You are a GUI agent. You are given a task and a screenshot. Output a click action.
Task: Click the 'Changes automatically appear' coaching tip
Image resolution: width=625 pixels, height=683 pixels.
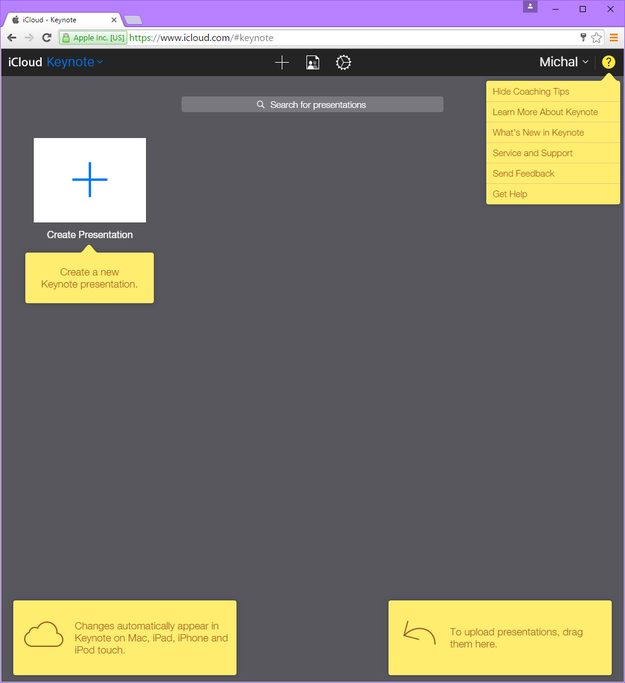125,638
